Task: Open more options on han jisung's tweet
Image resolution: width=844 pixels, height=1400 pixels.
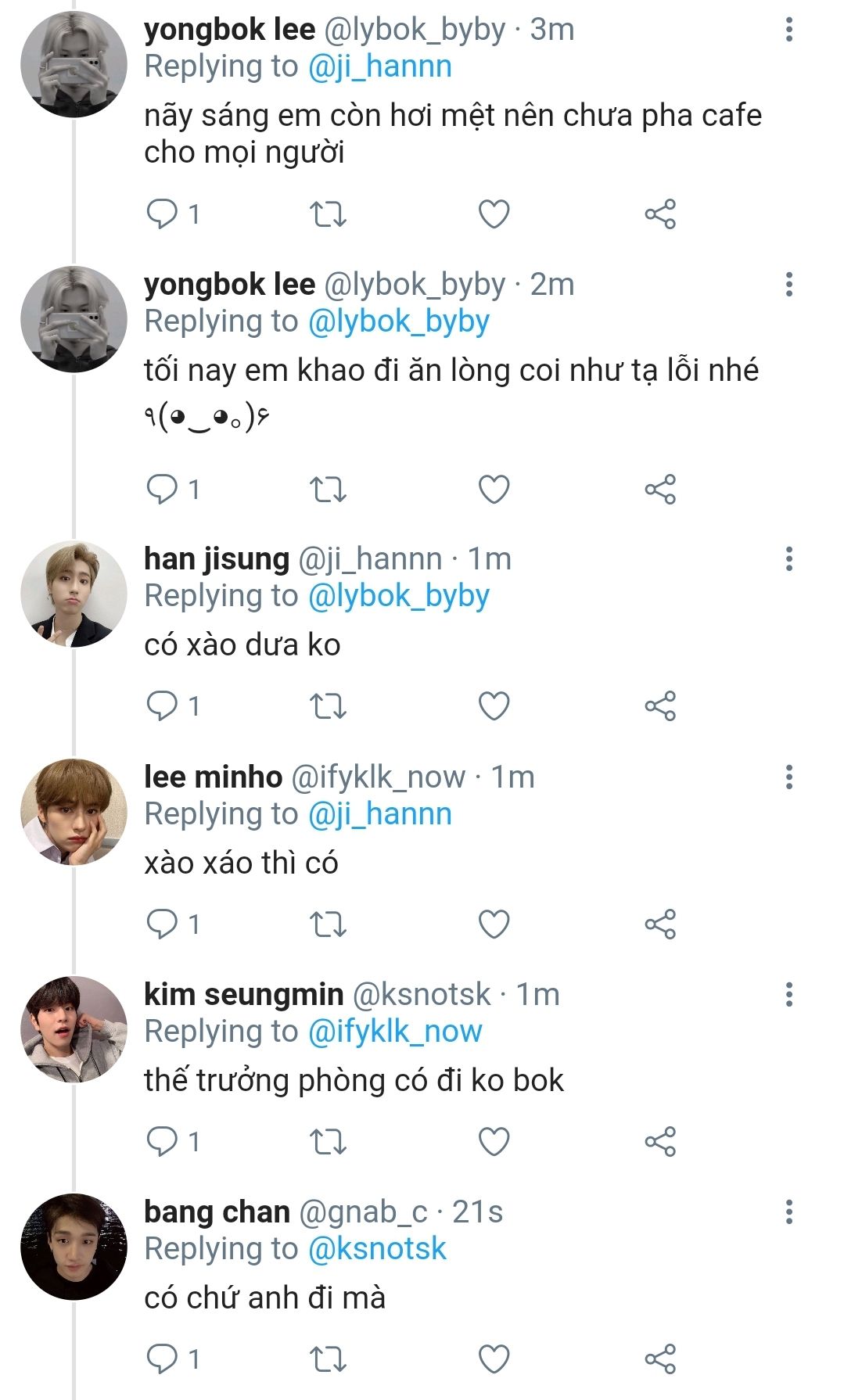Action: (x=788, y=559)
